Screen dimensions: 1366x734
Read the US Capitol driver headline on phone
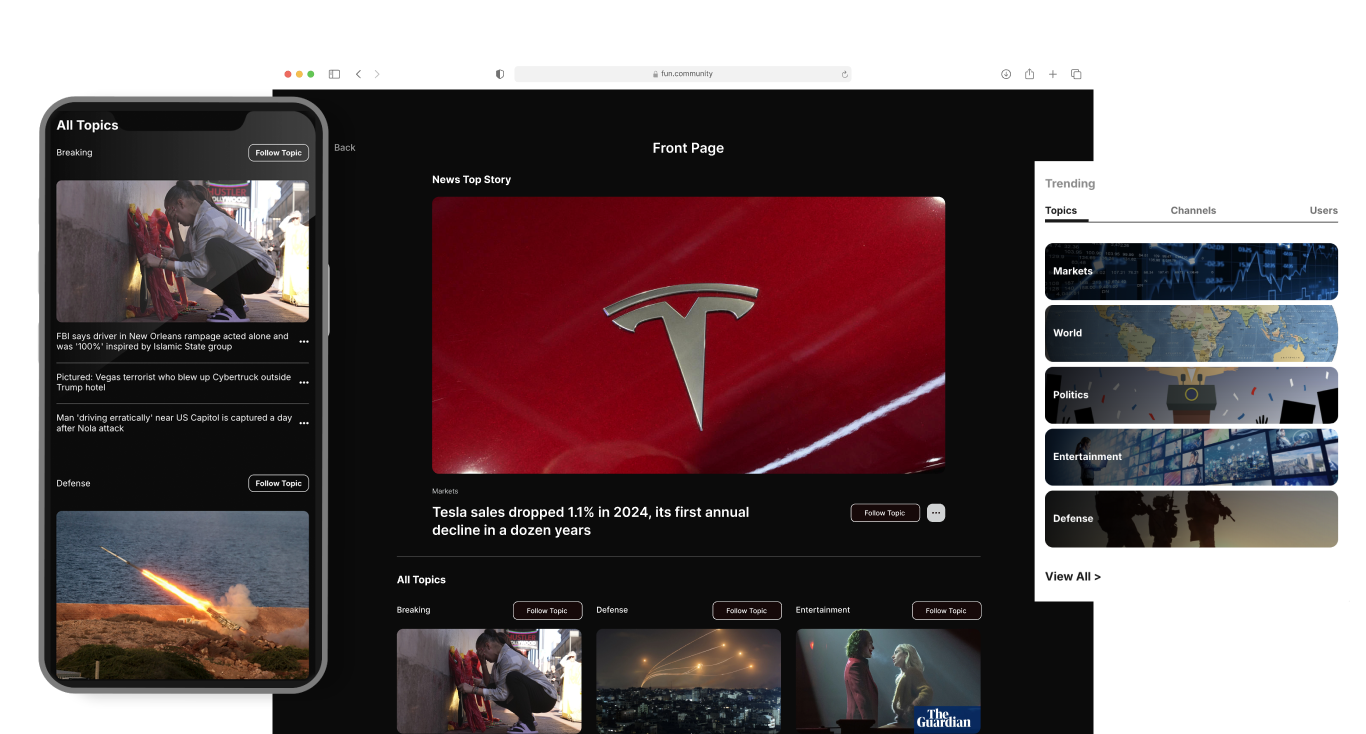point(174,423)
